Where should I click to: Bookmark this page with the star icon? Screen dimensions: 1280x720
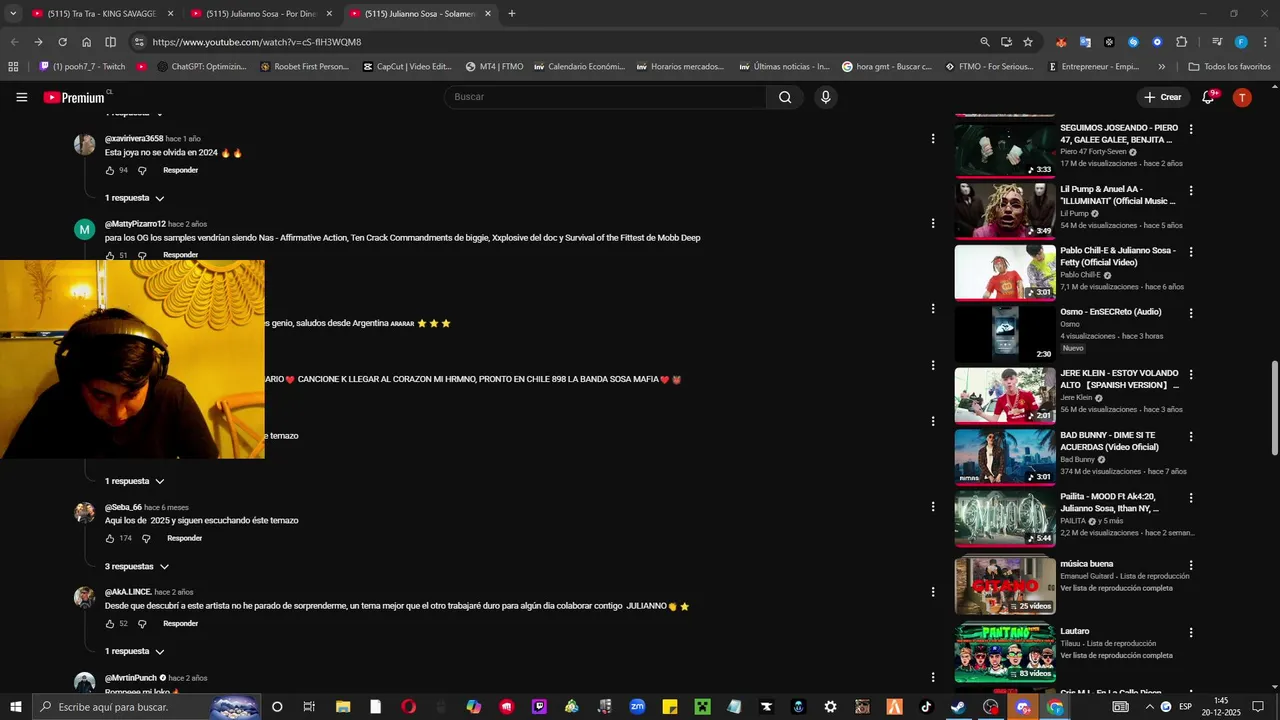pyautogui.click(x=1028, y=42)
